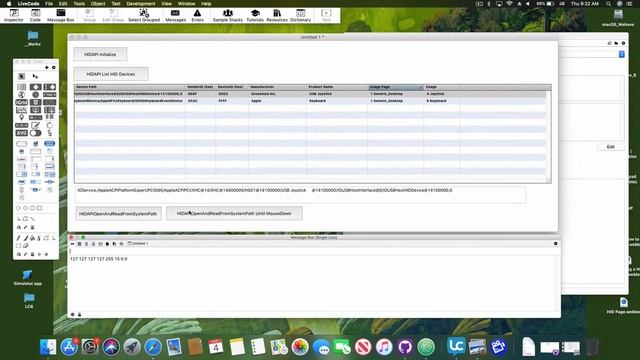Open Sample Stacks from the toolbar
The height and width of the screenshot is (360, 640).
click(x=228, y=16)
